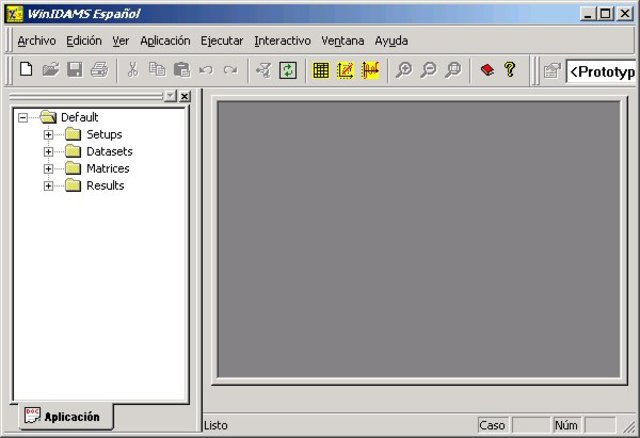Image resolution: width=640 pixels, height=438 pixels.
Task: Select the Setups tree item label
Action: [104, 134]
